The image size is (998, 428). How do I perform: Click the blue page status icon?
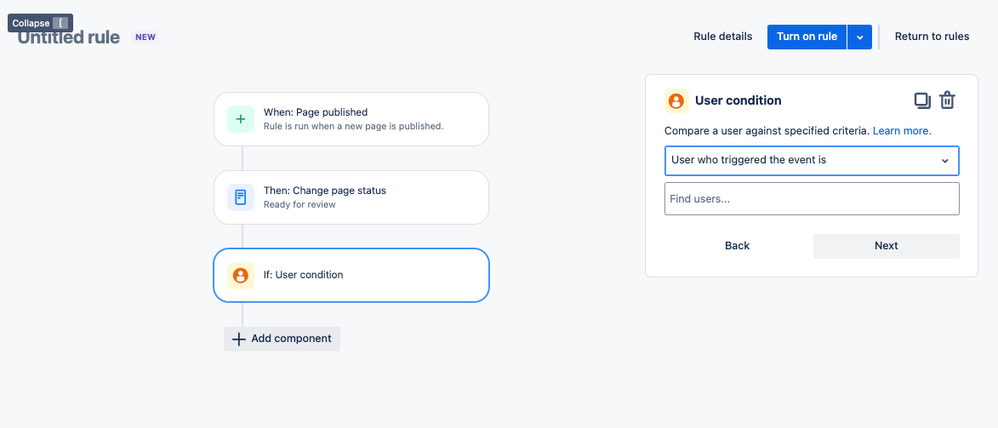pos(241,197)
